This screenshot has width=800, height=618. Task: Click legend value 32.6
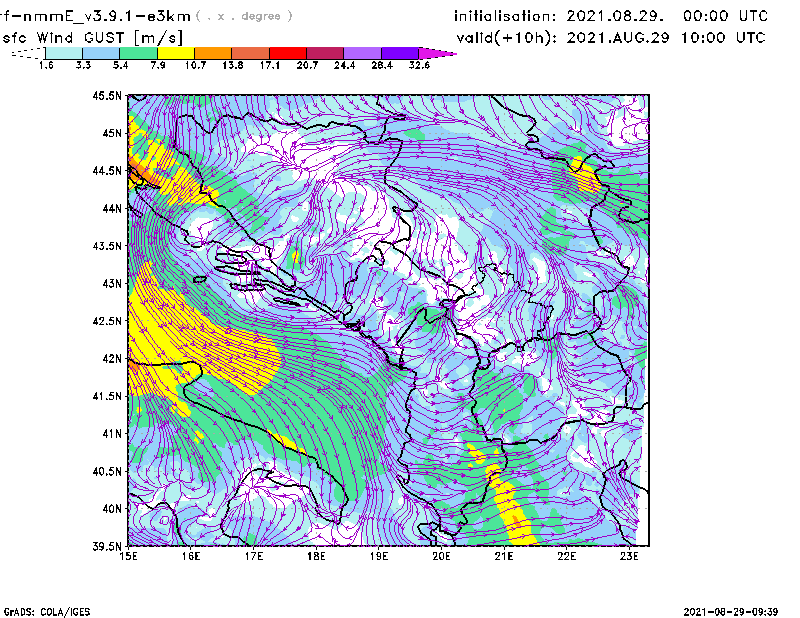click(419, 65)
